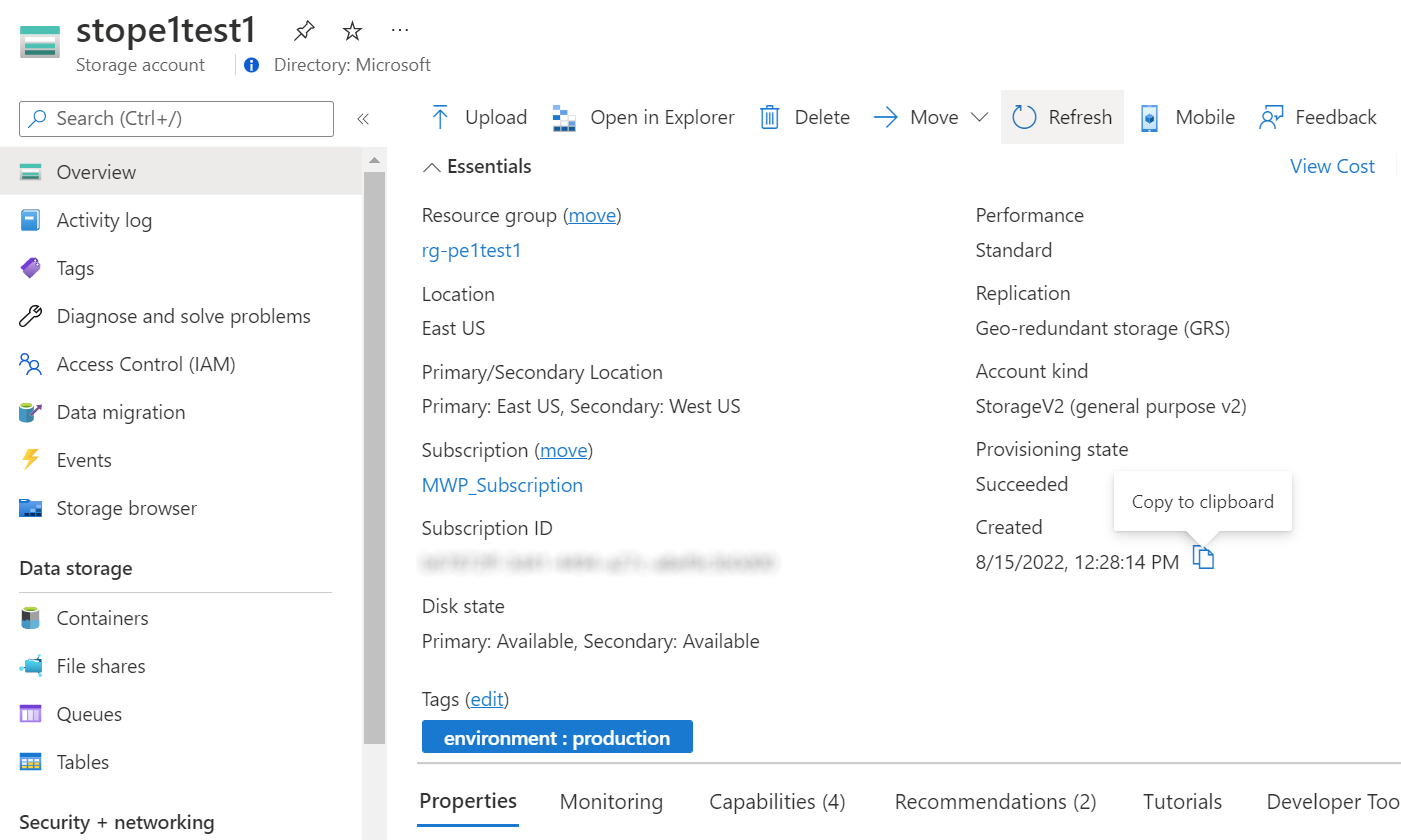Click the Queues icon in sidebar
The height and width of the screenshot is (840, 1401).
[30, 714]
